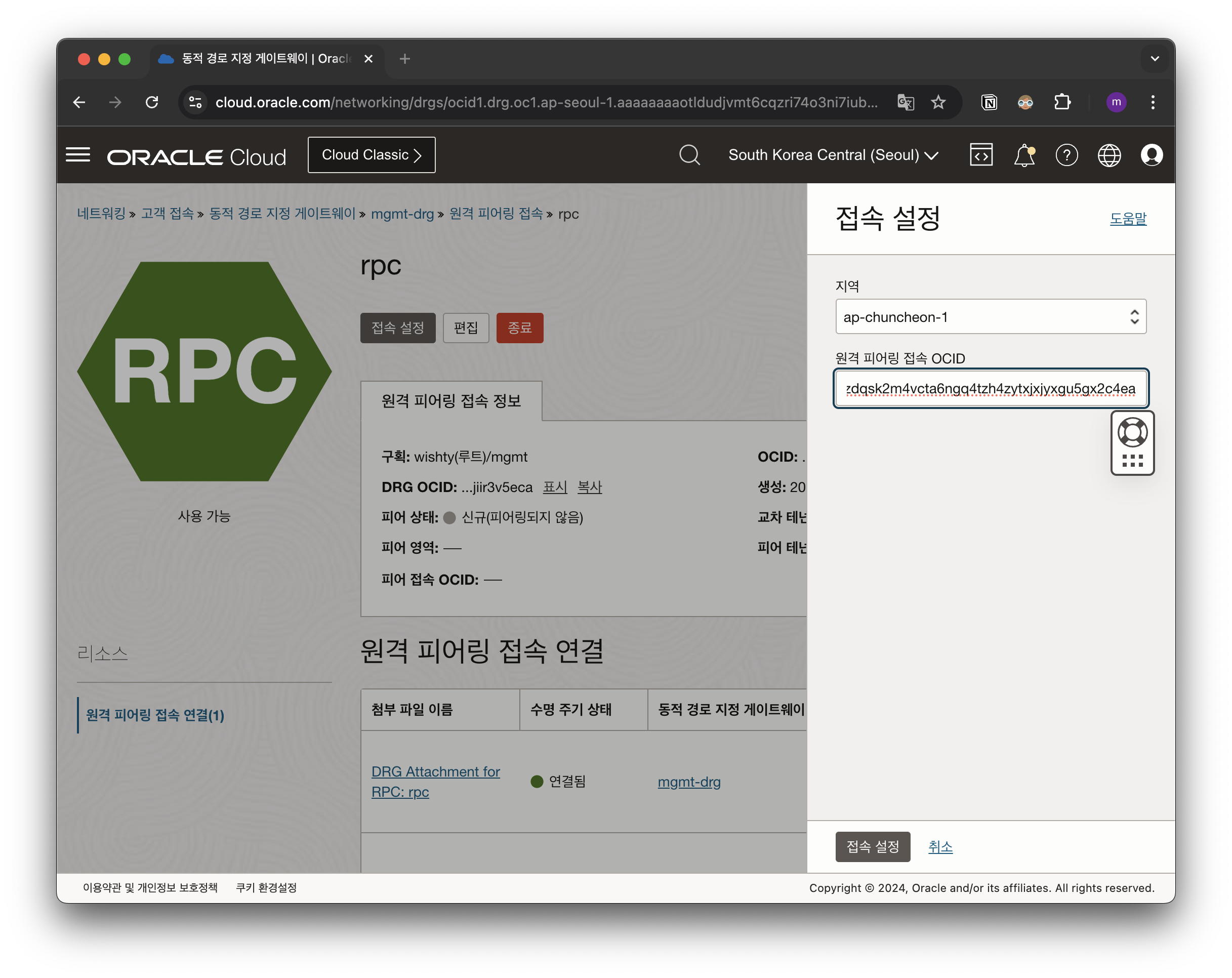Click the 취소 cancel link
Viewport: 1232px width, 978px height.
click(940, 846)
